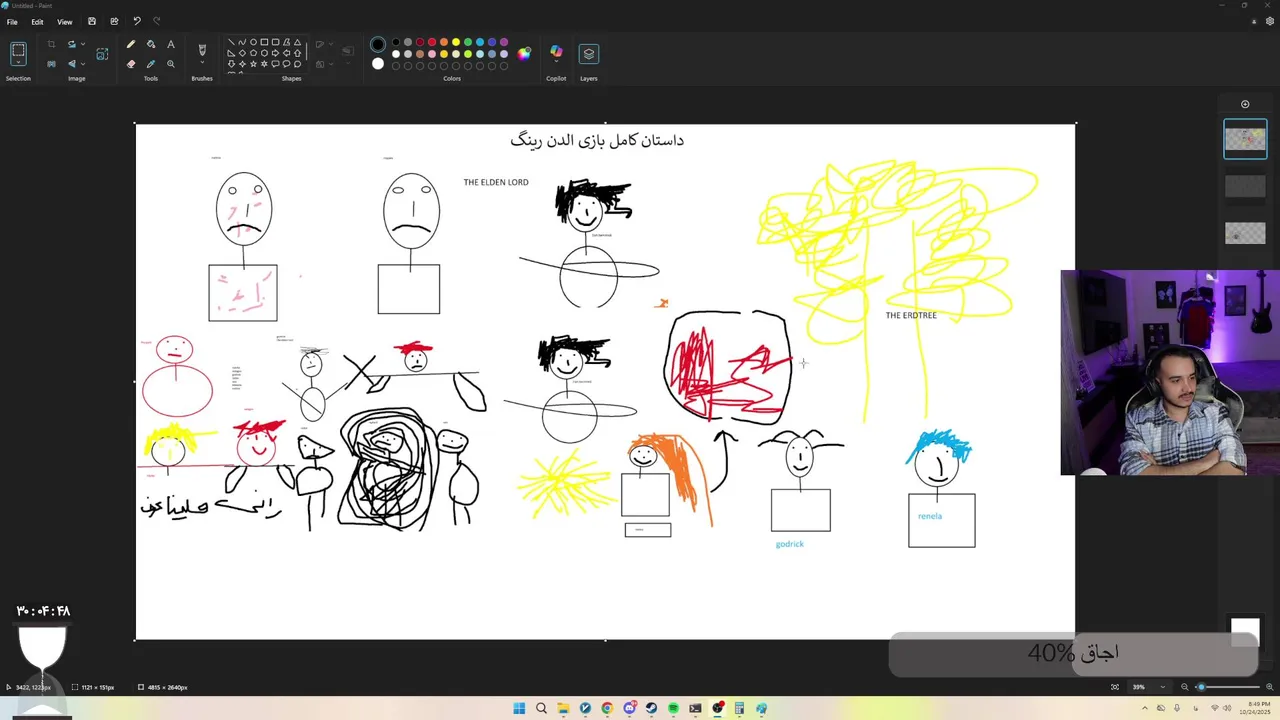Select the Magnifier tool
1280x720 pixels.
[171, 64]
